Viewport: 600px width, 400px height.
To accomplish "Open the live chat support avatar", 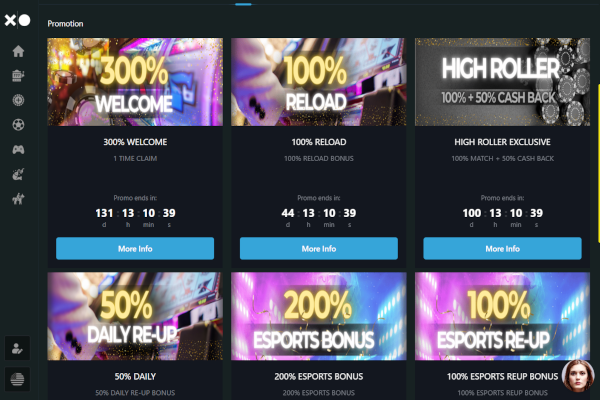I will pos(578,376).
